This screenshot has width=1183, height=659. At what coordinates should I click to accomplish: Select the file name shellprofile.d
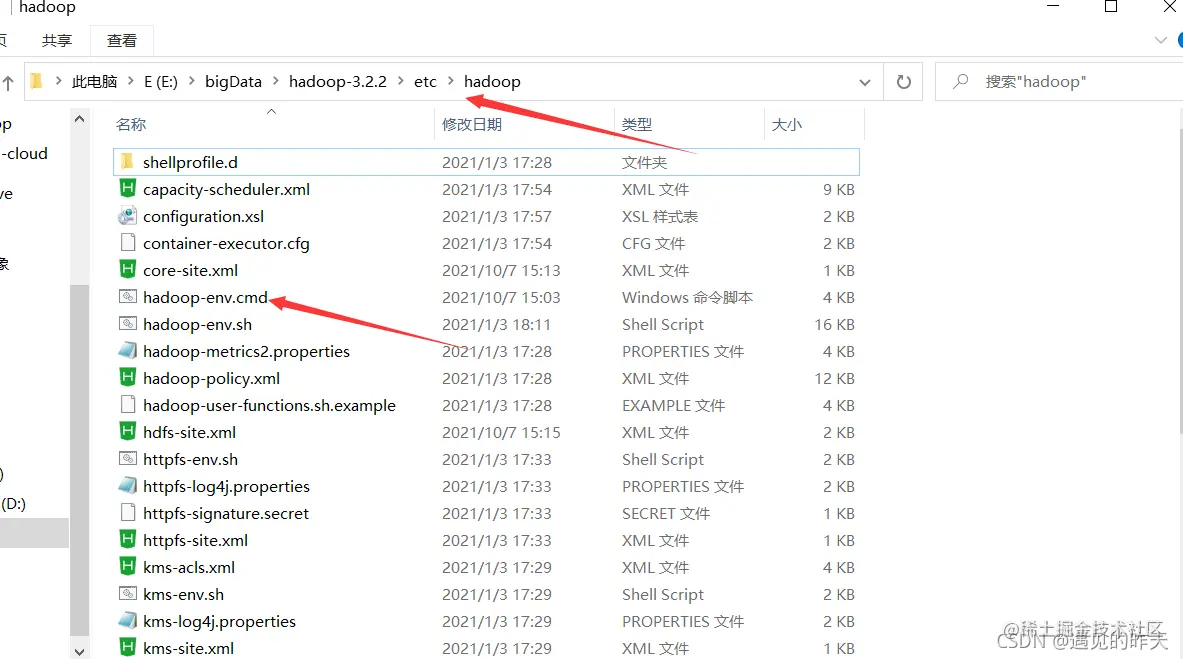(190, 162)
